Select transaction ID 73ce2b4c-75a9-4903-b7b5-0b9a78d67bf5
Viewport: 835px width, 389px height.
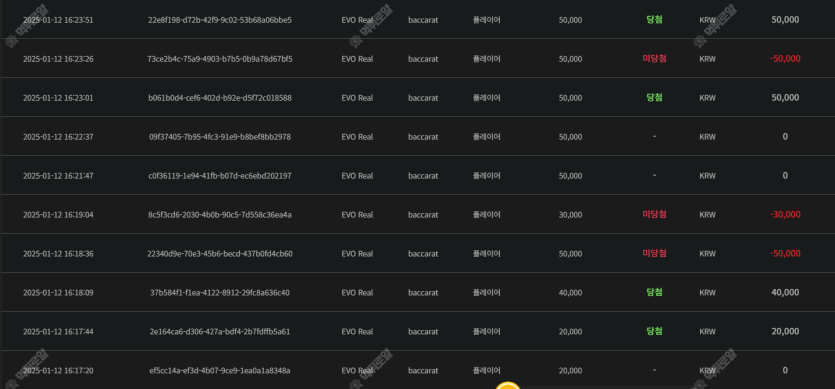(220, 59)
